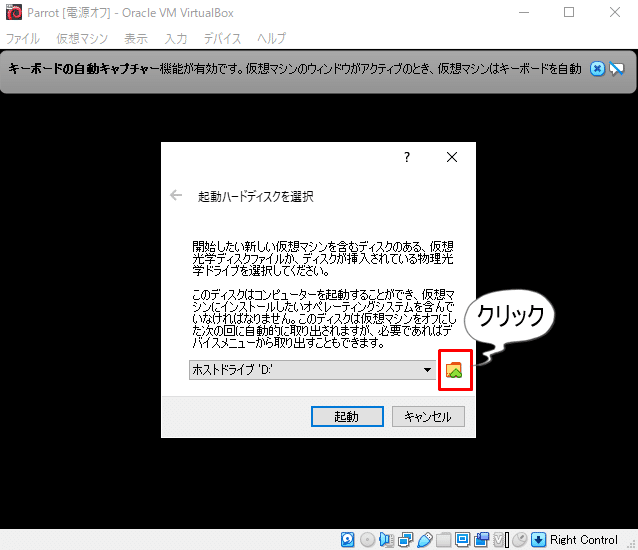638x550 pixels.
Task: Click the don't-show-again notification icon
Action: tap(617, 69)
